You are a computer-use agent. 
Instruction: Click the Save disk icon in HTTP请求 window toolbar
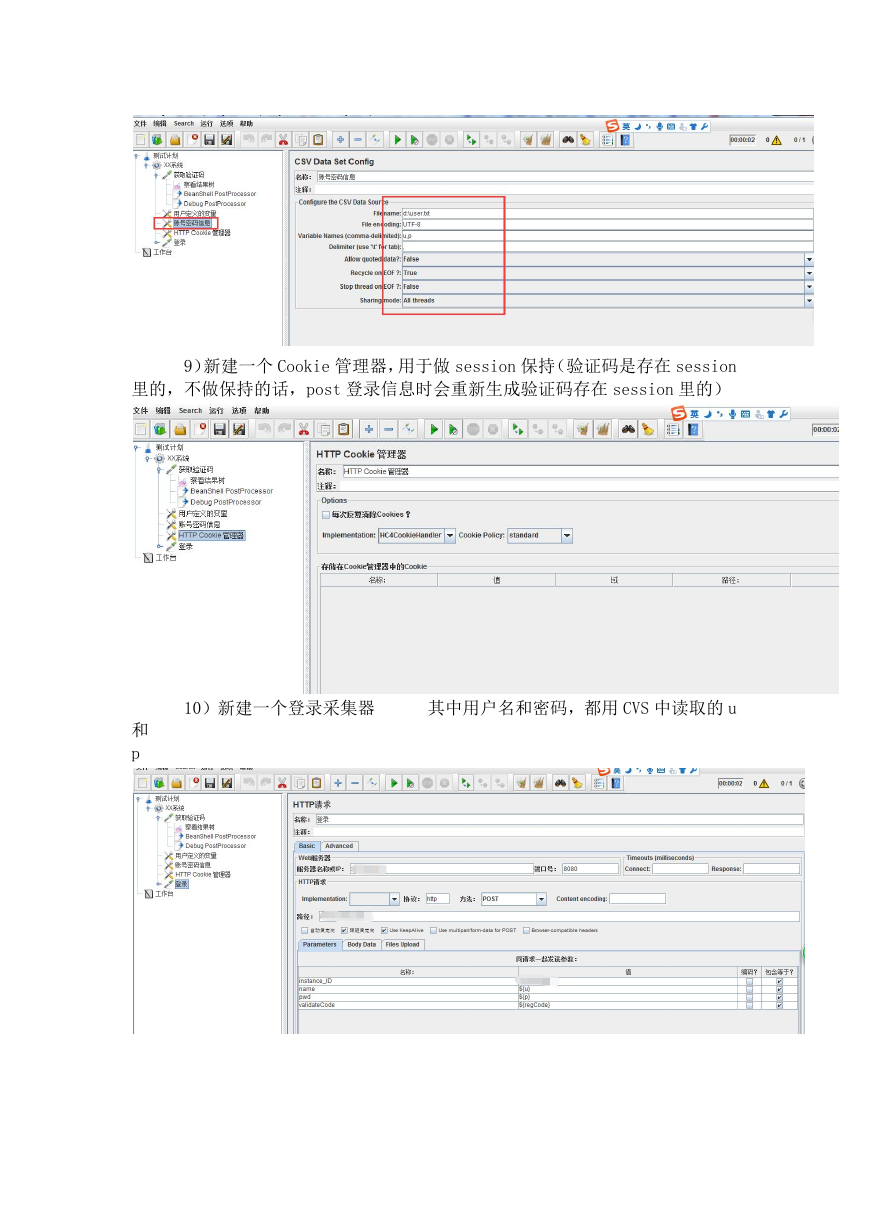coord(209,783)
